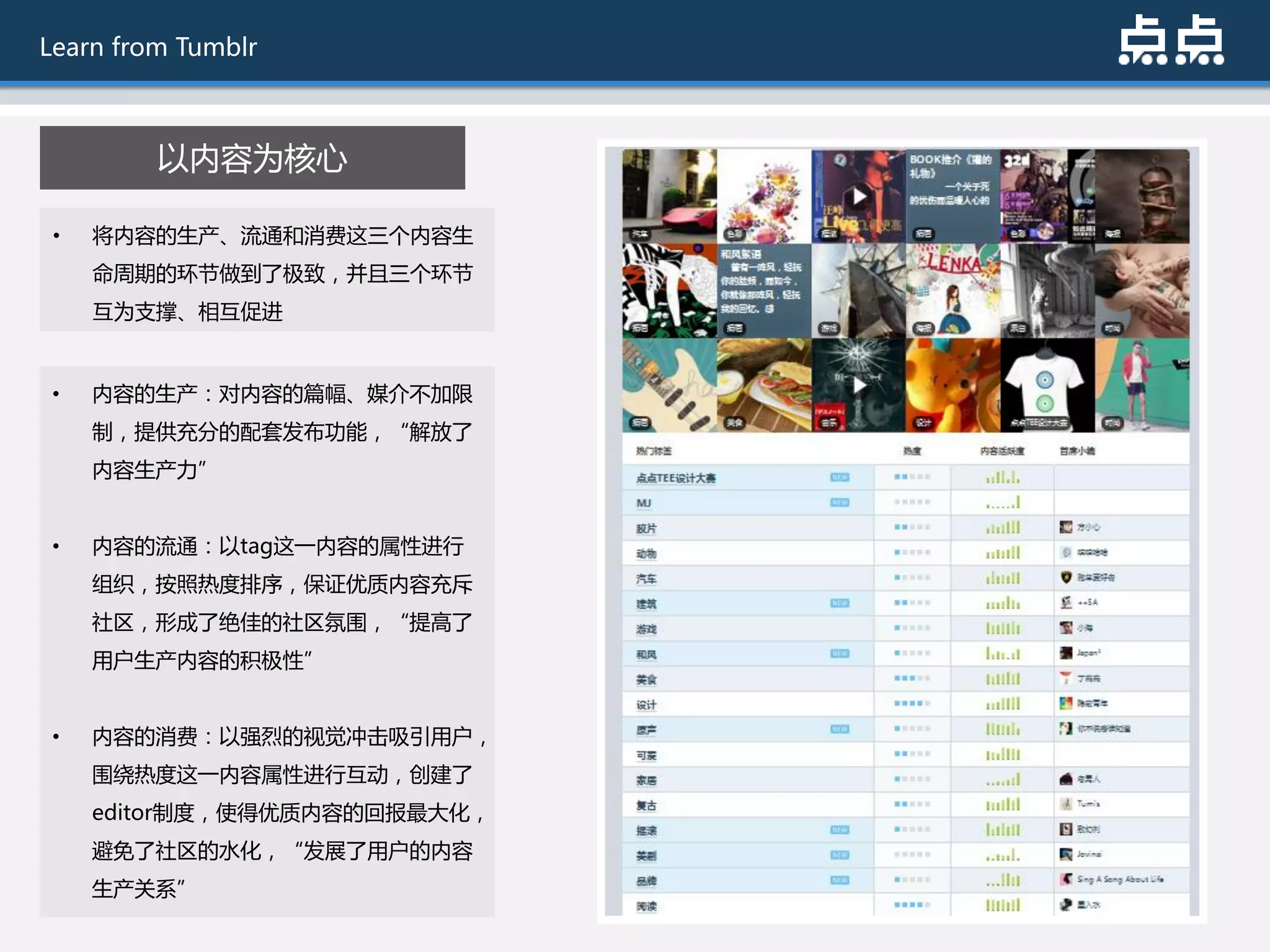Open the 可爱 tag link
Viewport: 1270px width, 952px height.
point(646,755)
